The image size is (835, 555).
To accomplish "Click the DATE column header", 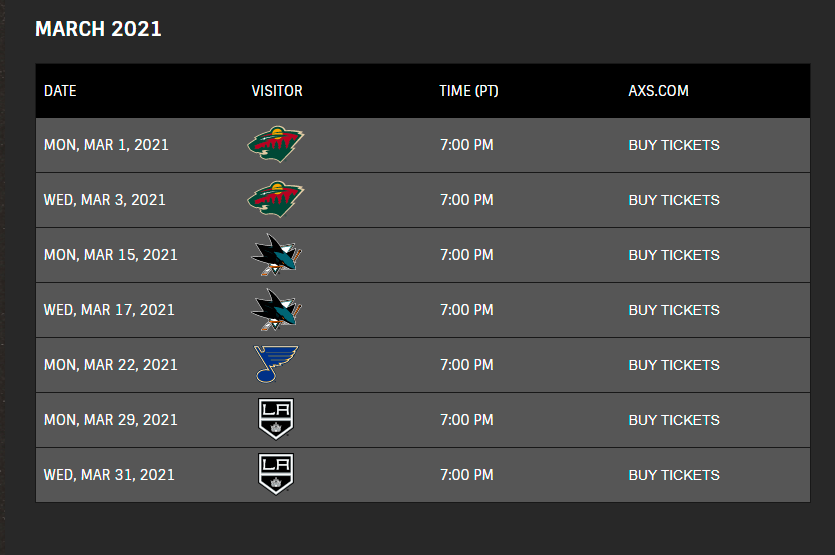I will tap(60, 91).
